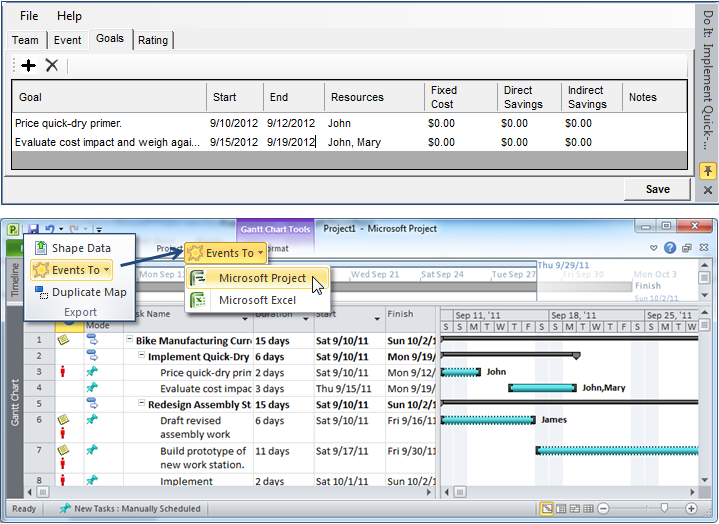Click the Resources column header
The height and width of the screenshot is (524, 719).
pos(374,97)
